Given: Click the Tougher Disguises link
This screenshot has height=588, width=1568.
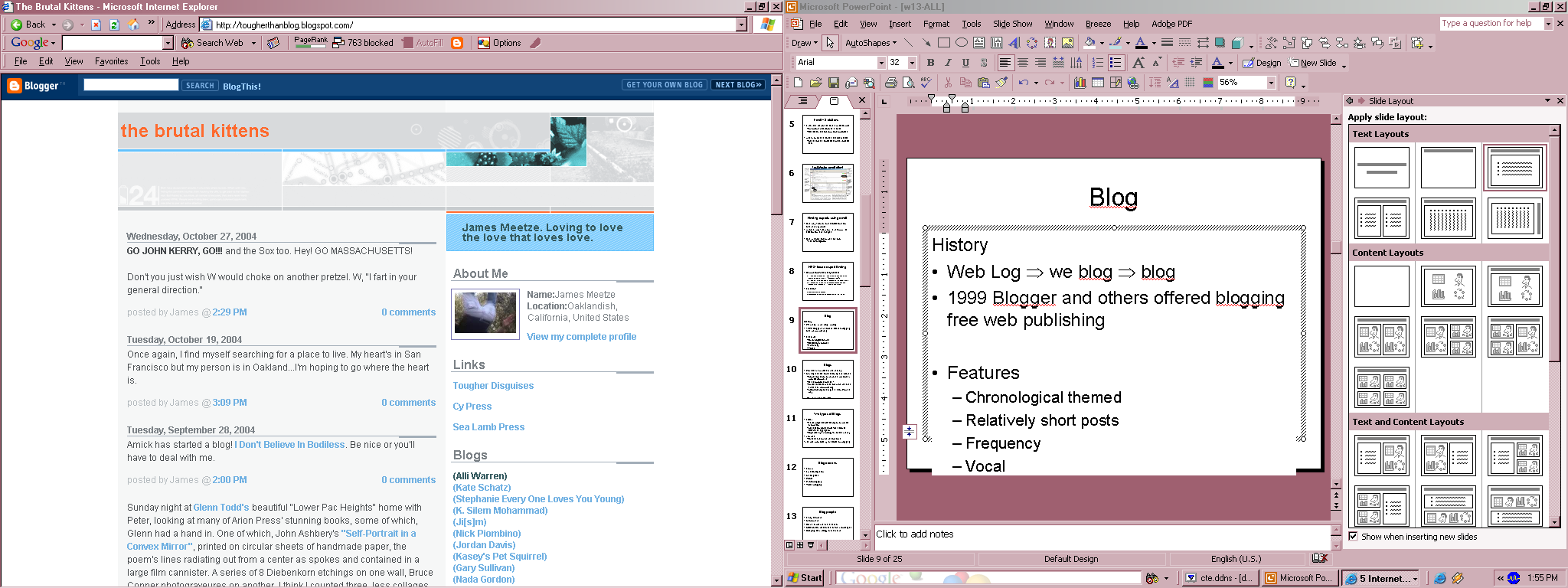Looking at the screenshot, I should point(493,386).
